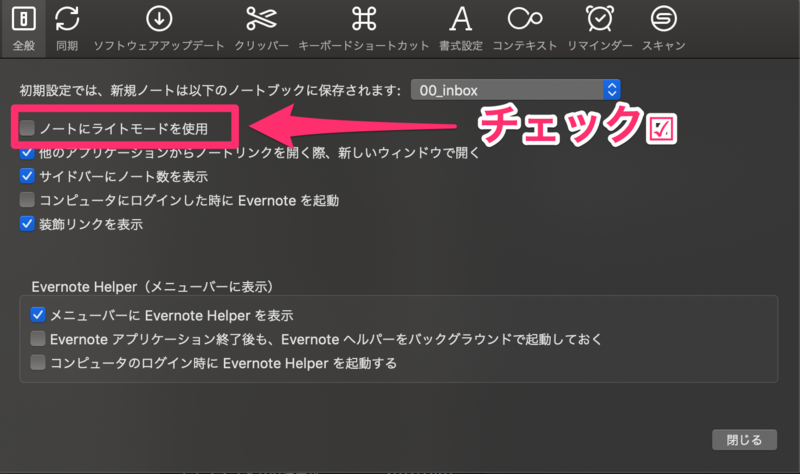Open the リマインダー alarm clock icon
Viewport: 800px width, 474px height.
tap(599, 19)
